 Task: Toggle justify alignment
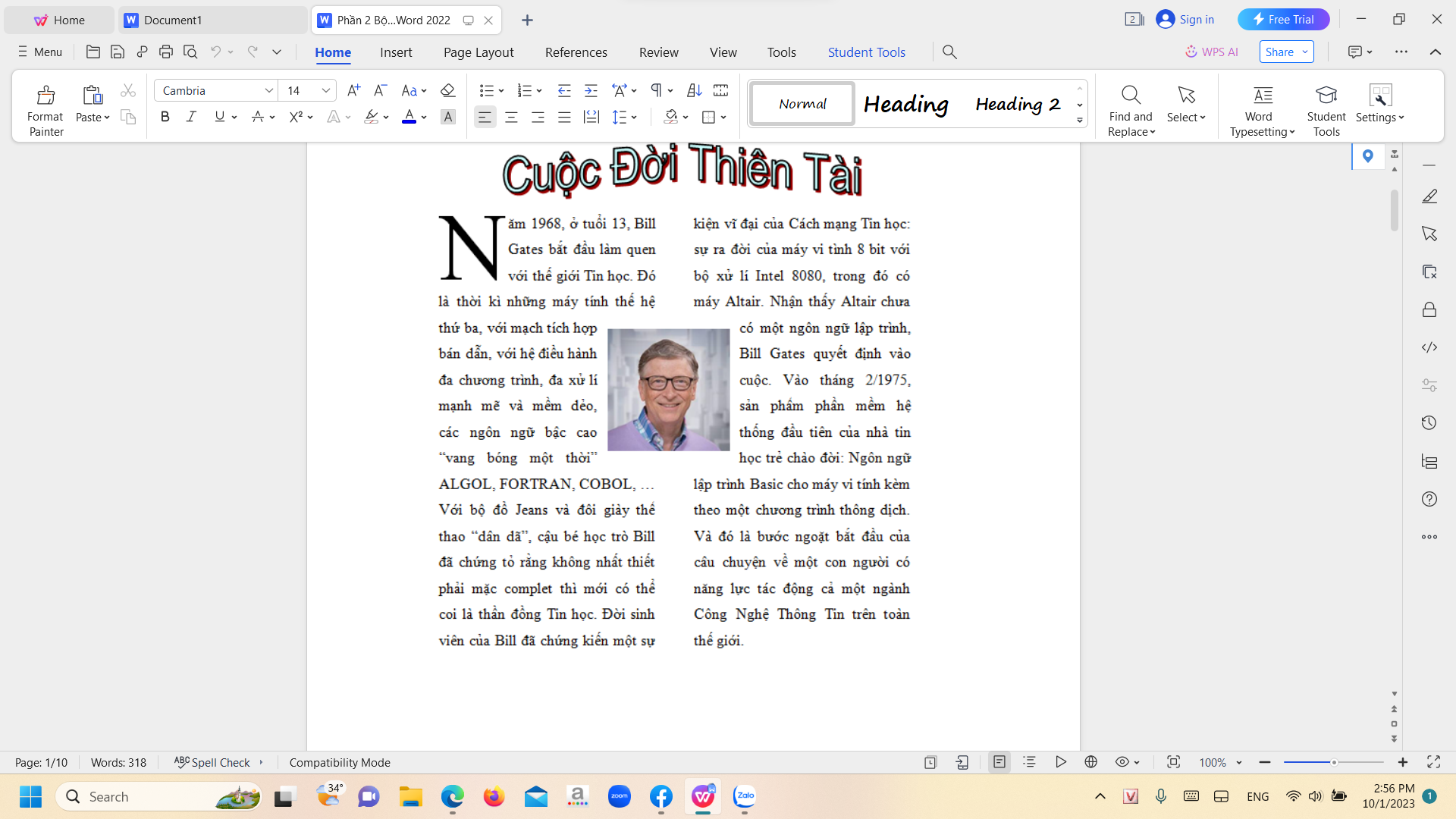click(564, 117)
